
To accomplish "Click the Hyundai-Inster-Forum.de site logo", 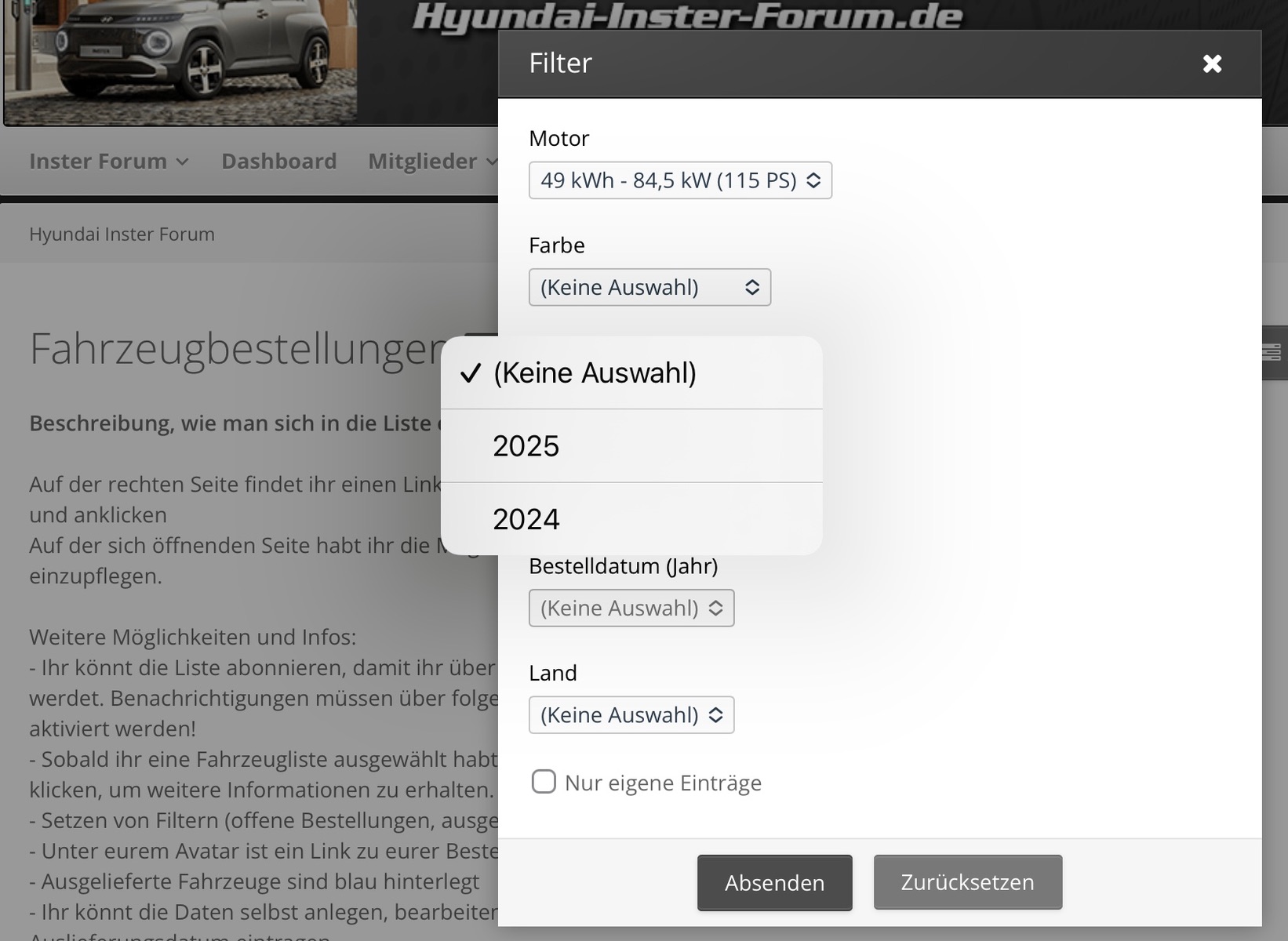I will coord(686,16).
